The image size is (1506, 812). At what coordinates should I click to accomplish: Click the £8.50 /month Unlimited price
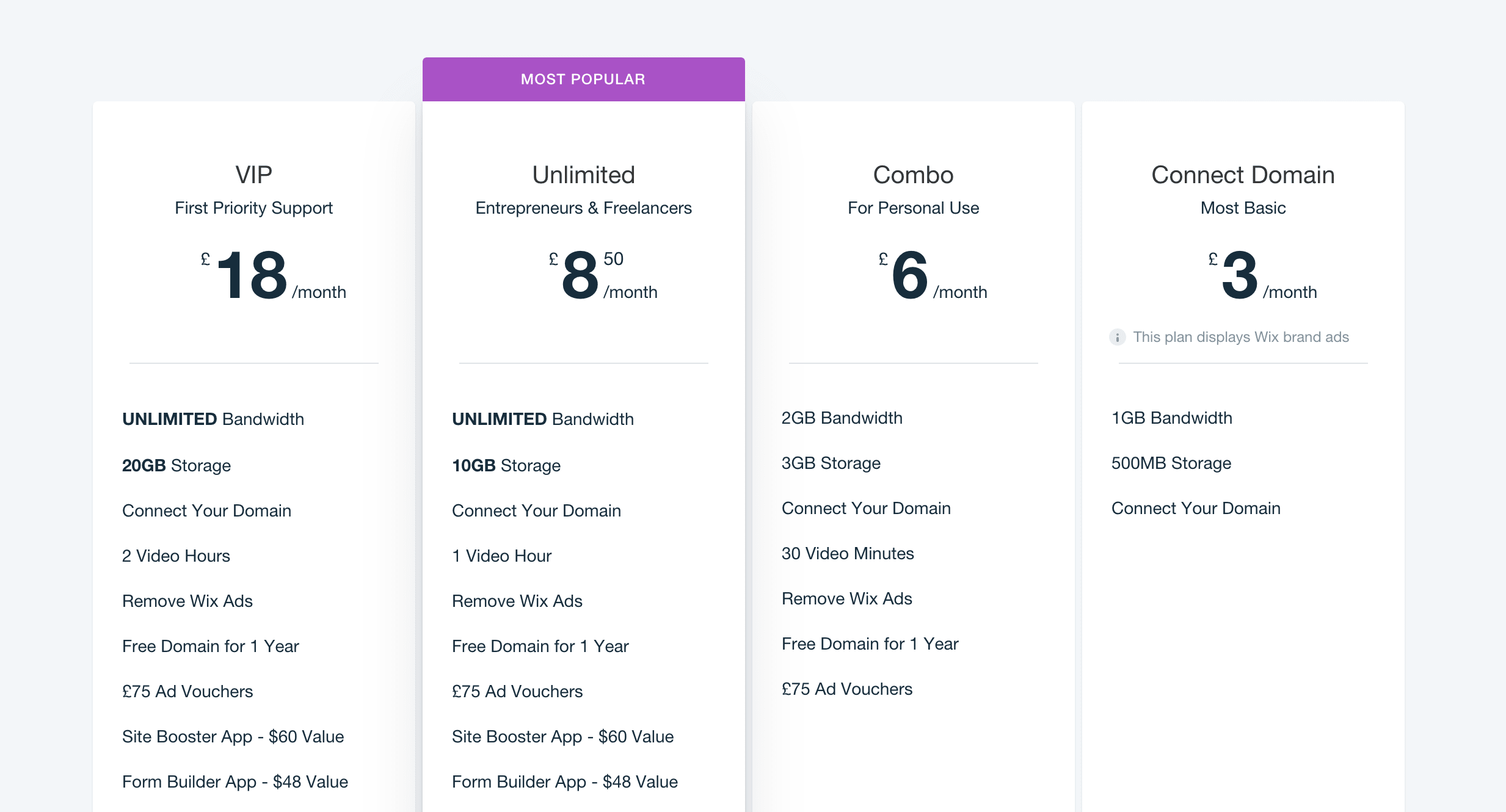pos(603,275)
